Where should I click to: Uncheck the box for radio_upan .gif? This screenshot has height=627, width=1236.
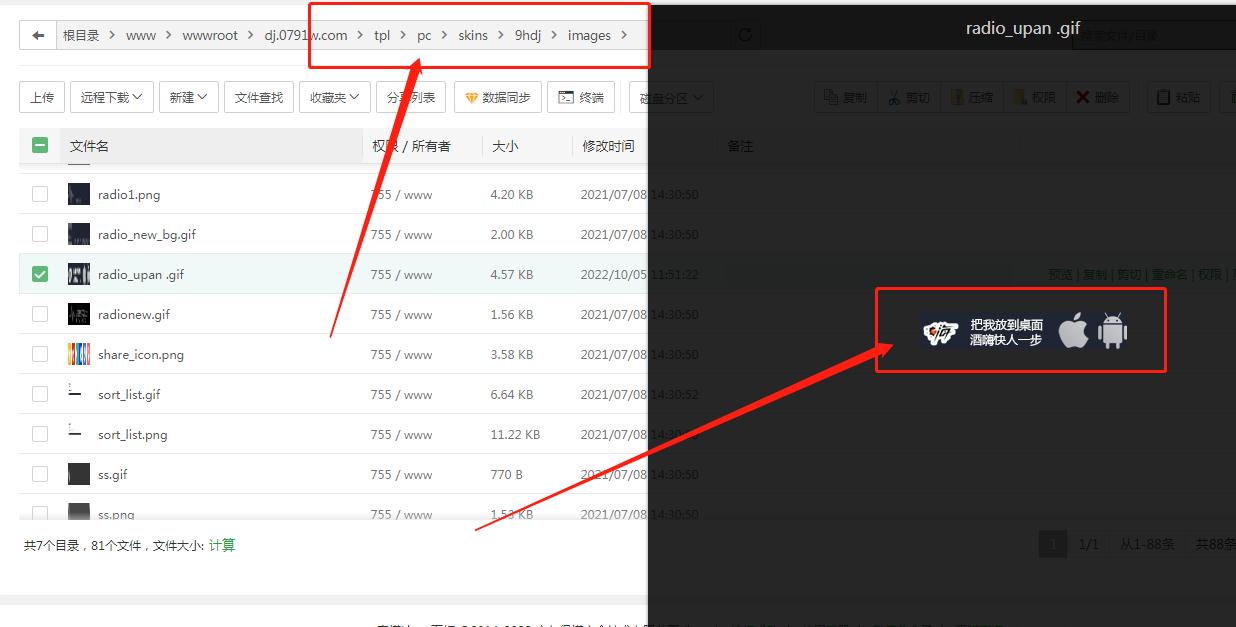tap(40, 274)
